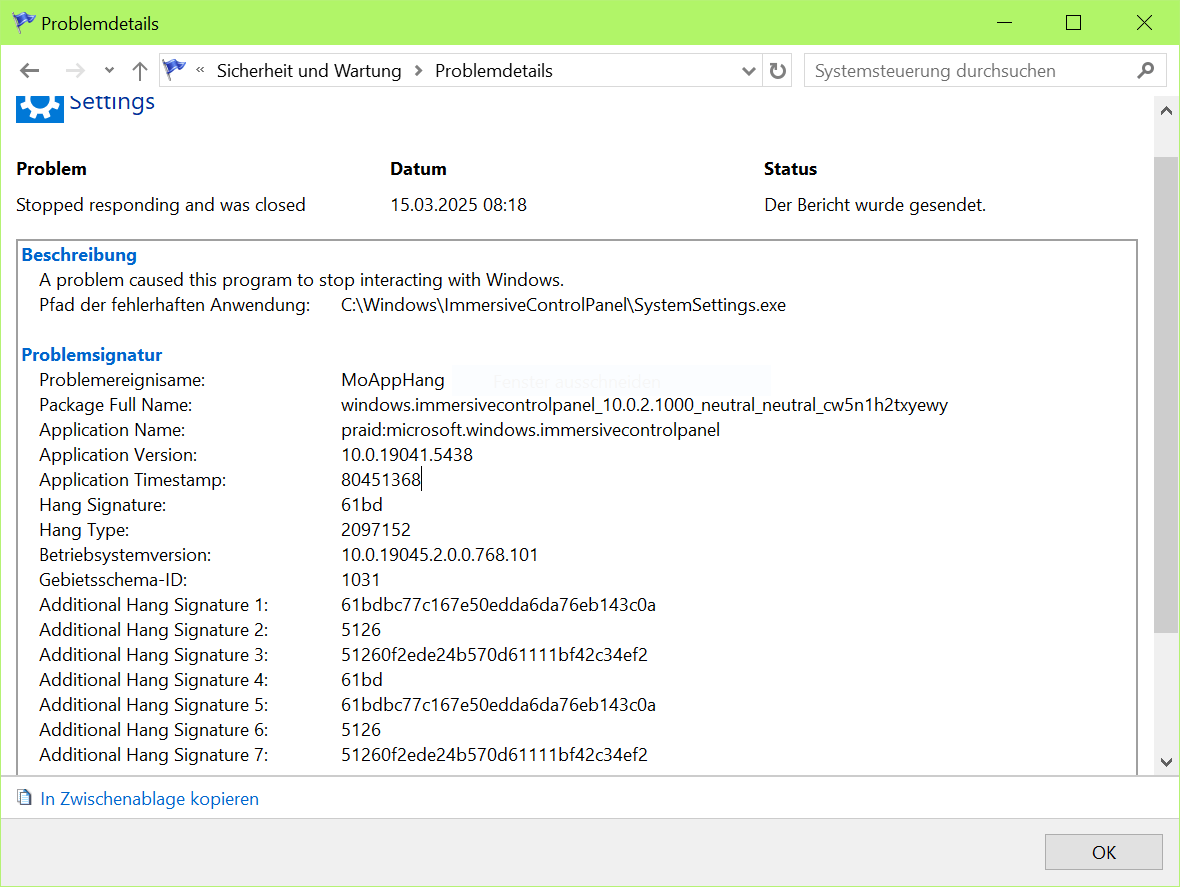Open the address bar history dropdown
The height and width of the screenshot is (887, 1180).
[x=748, y=71]
